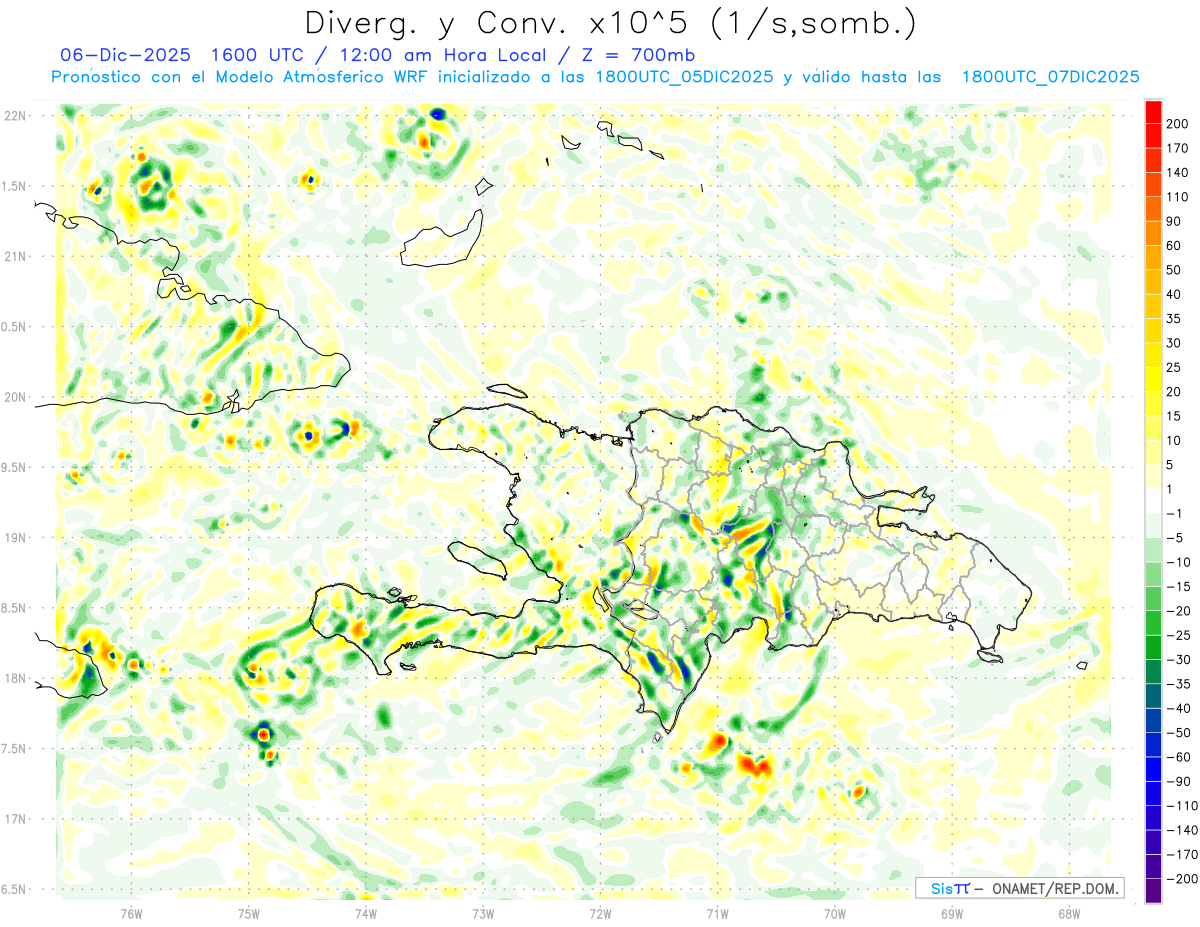This screenshot has width=1200, height=927.
Task: Click the "21N" latitude label
Action: click(x=14, y=256)
